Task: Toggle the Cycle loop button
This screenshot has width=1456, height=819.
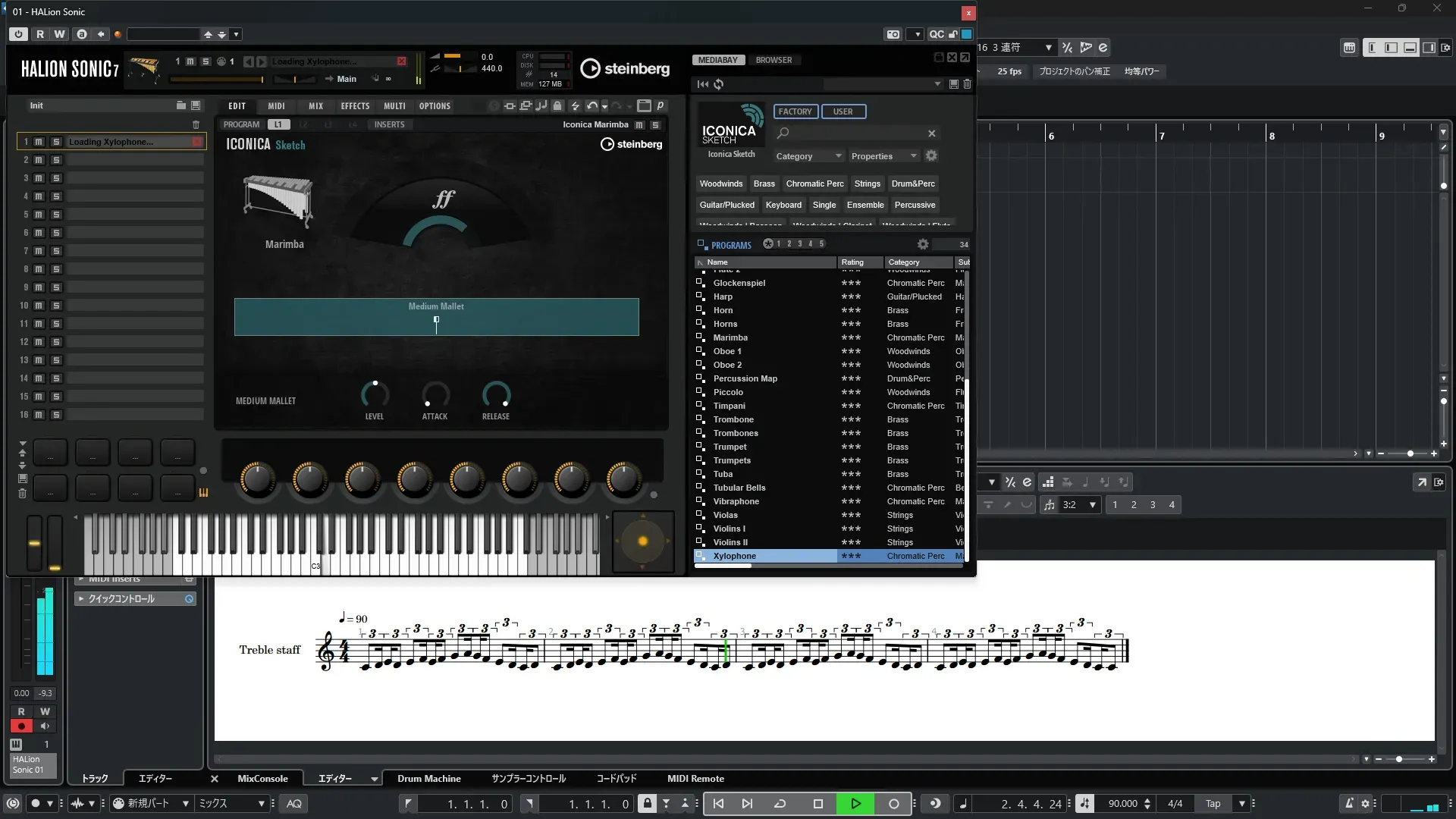Action: pos(780,804)
